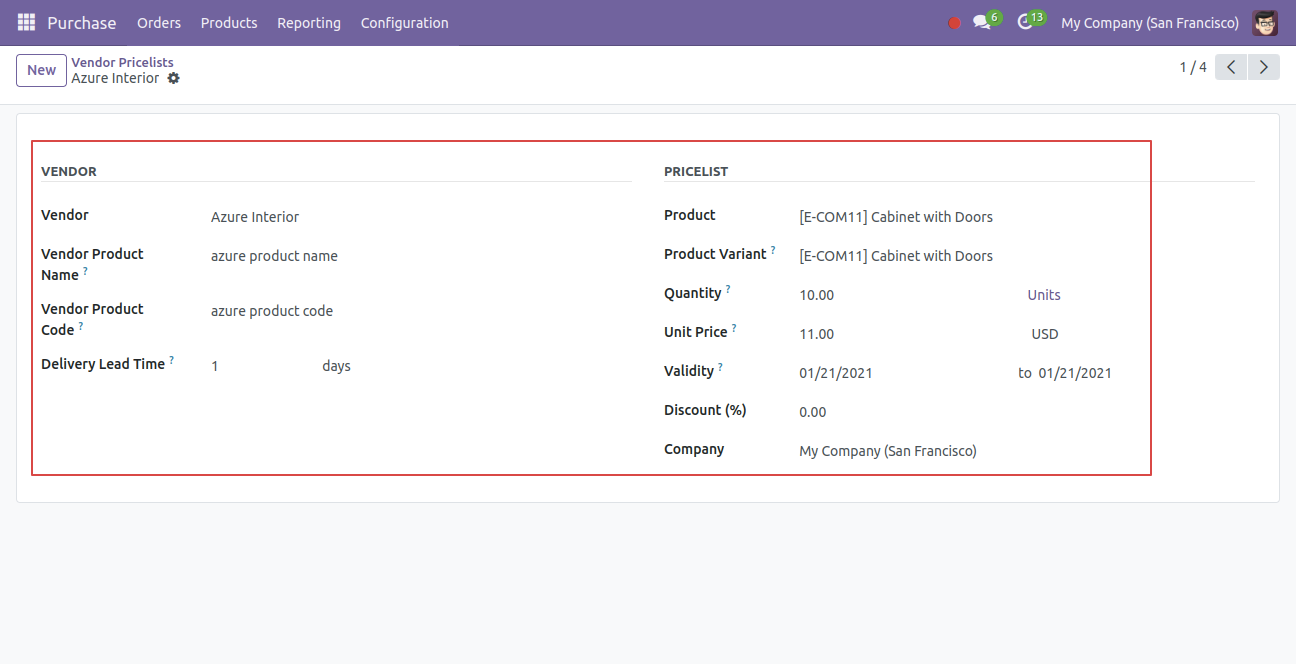
Task: Show help for Delivery Lead Time
Action: tap(171, 360)
